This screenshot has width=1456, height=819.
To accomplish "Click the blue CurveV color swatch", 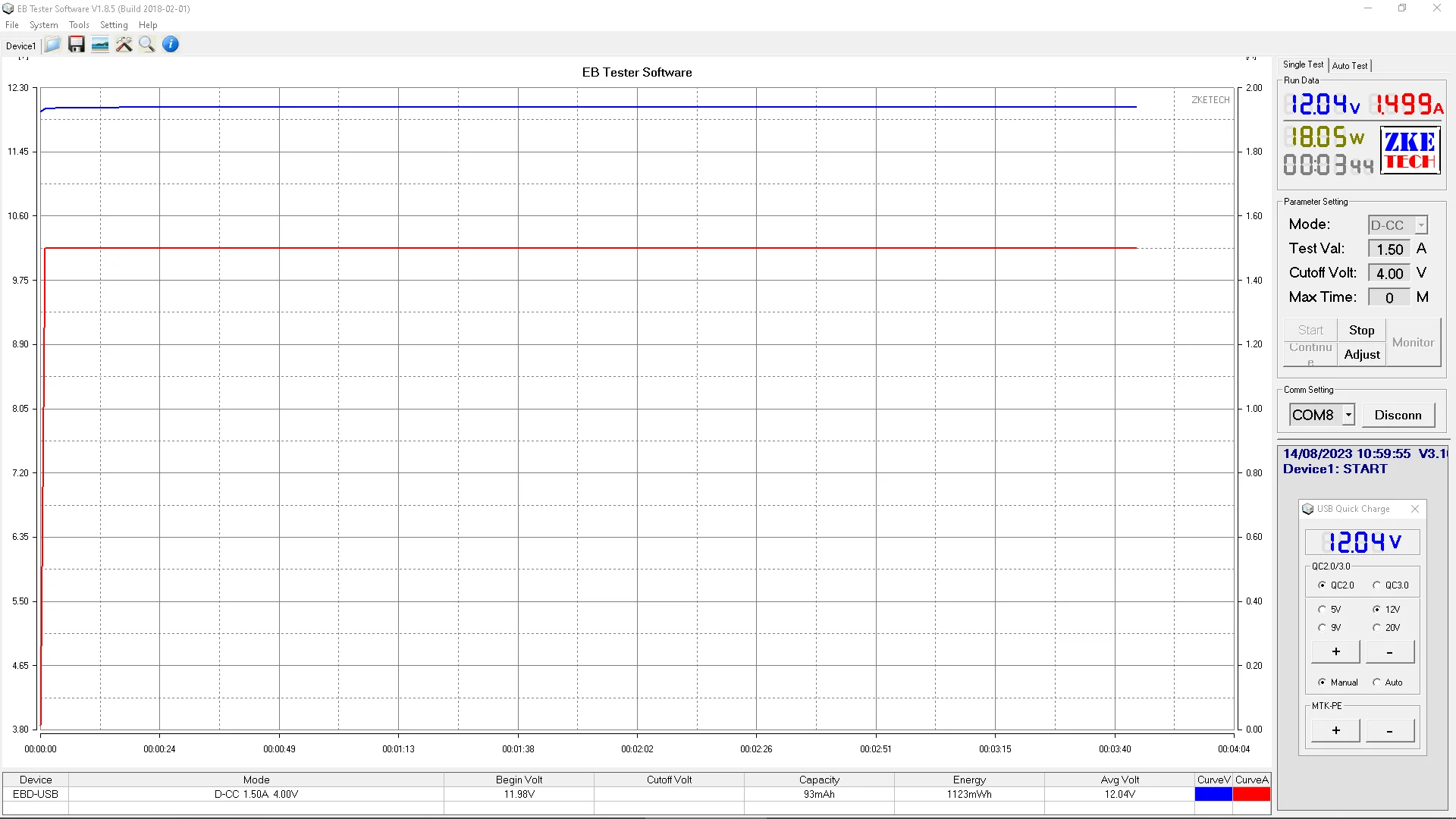I will pos(1213,794).
